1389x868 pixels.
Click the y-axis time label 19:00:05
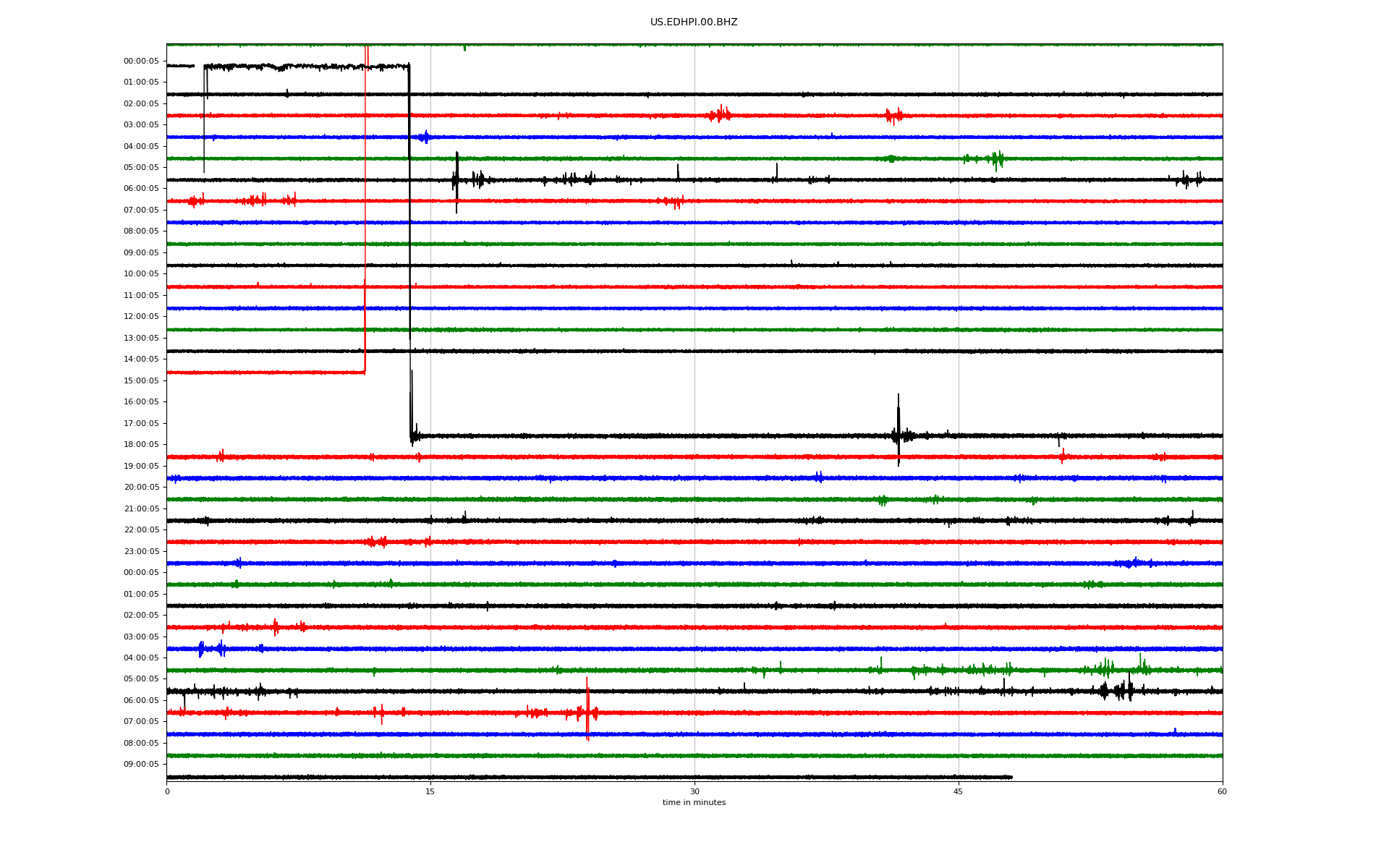pyautogui.click(x=141, y=466)
